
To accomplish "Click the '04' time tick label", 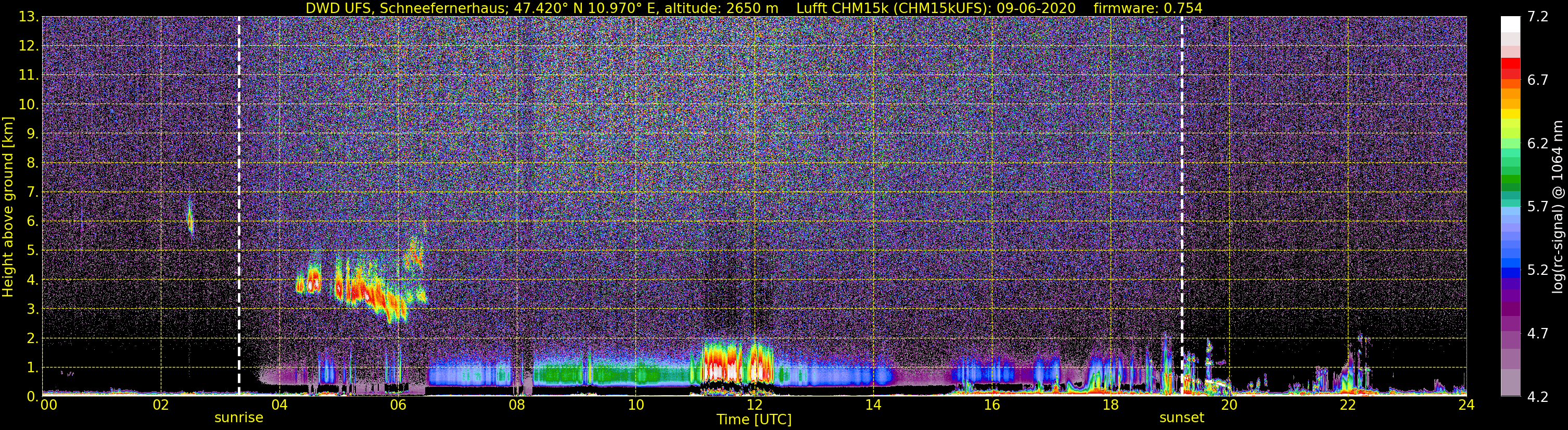I will click(279, 406).
